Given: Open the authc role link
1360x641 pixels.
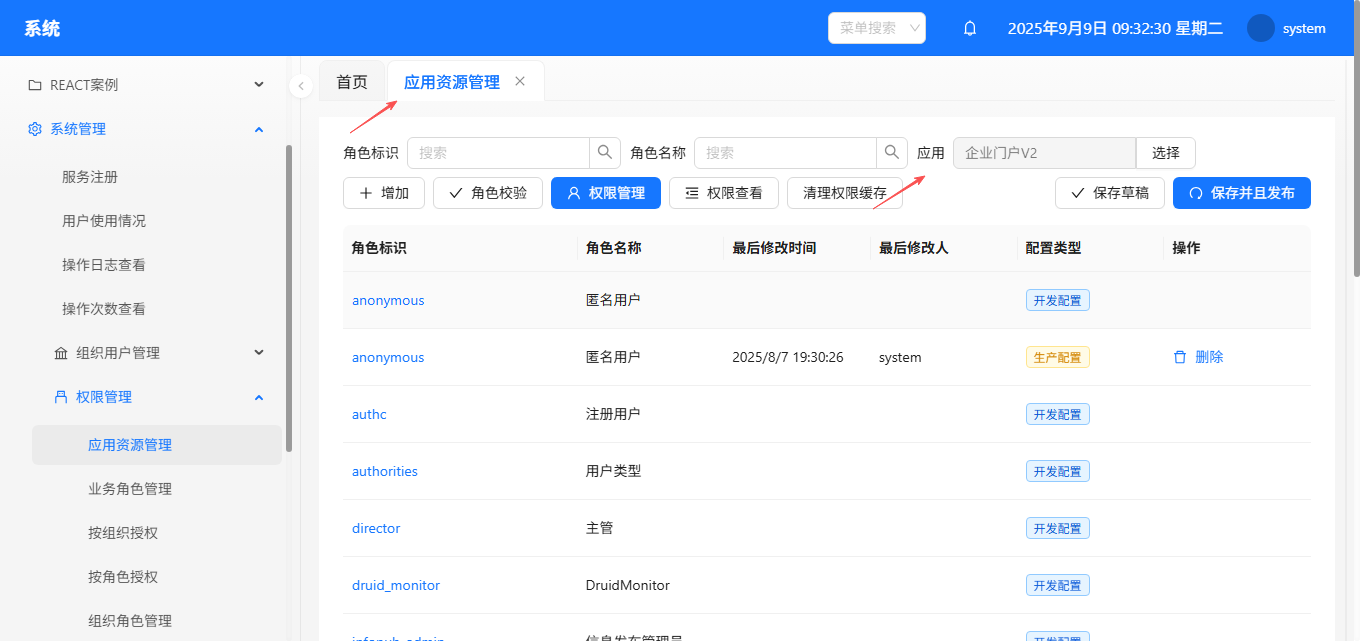Looking at the screenshot, I should (x=369, y=414).
